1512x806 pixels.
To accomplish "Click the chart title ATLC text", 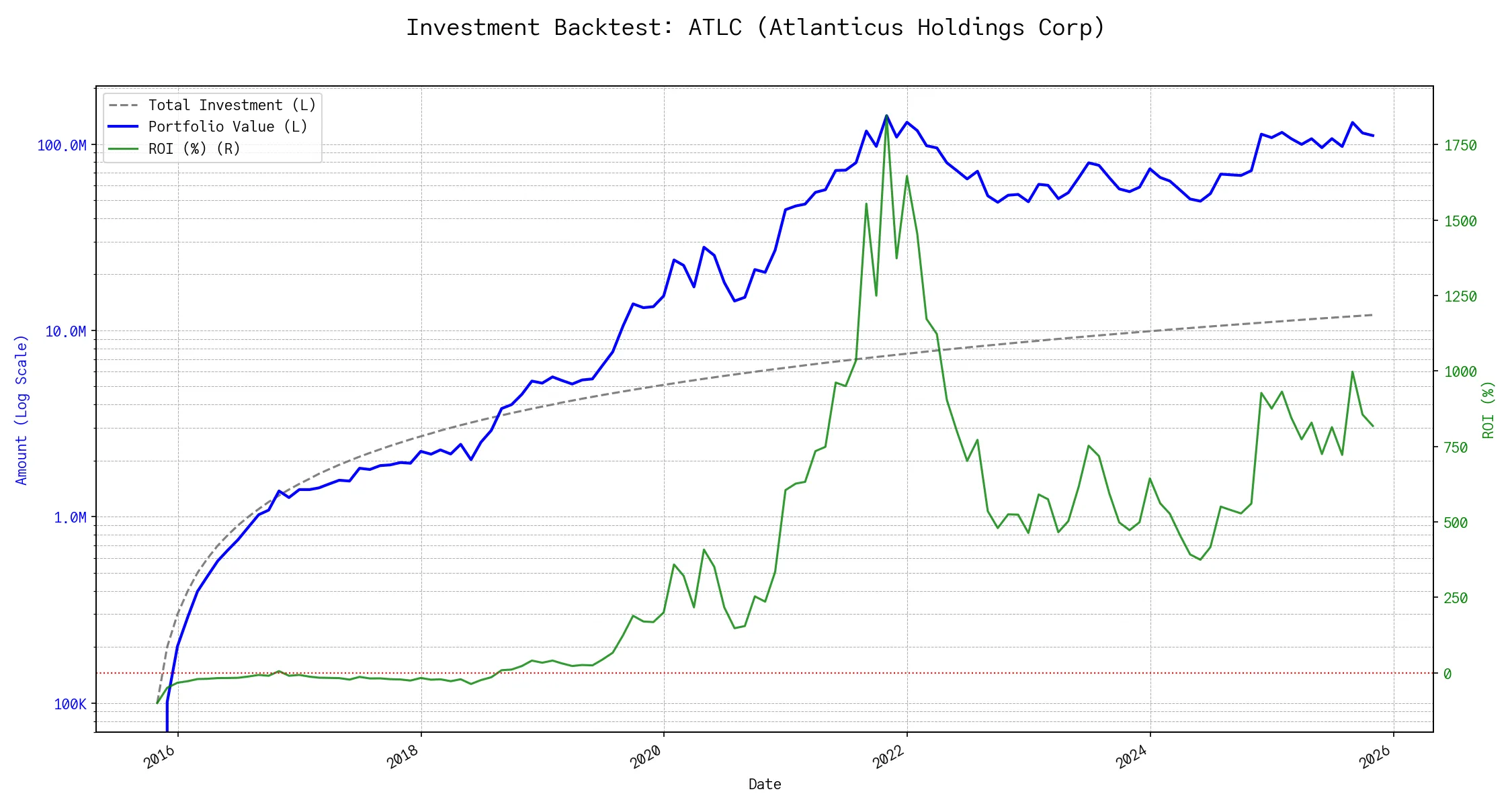I will point(715,28).
